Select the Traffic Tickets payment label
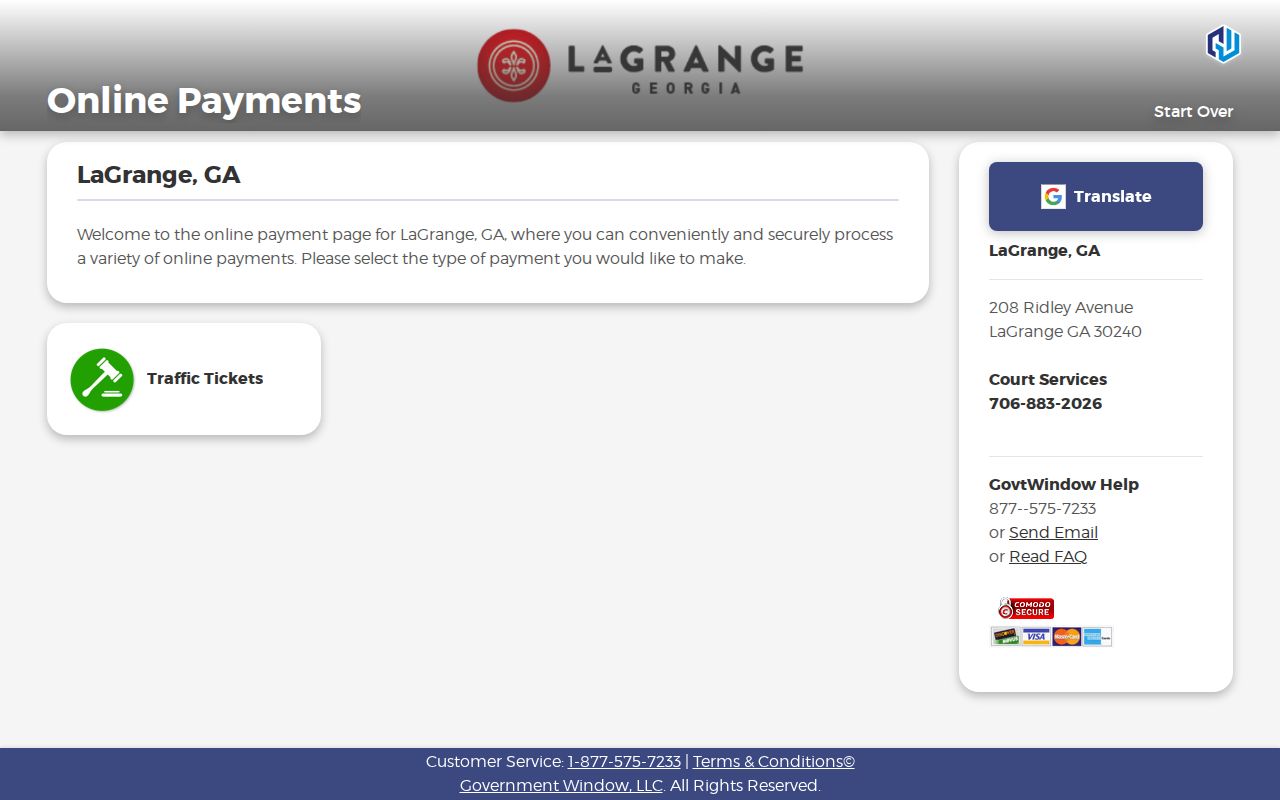The width and height of the screenshot is (1280, 800). tap(205, 378)
